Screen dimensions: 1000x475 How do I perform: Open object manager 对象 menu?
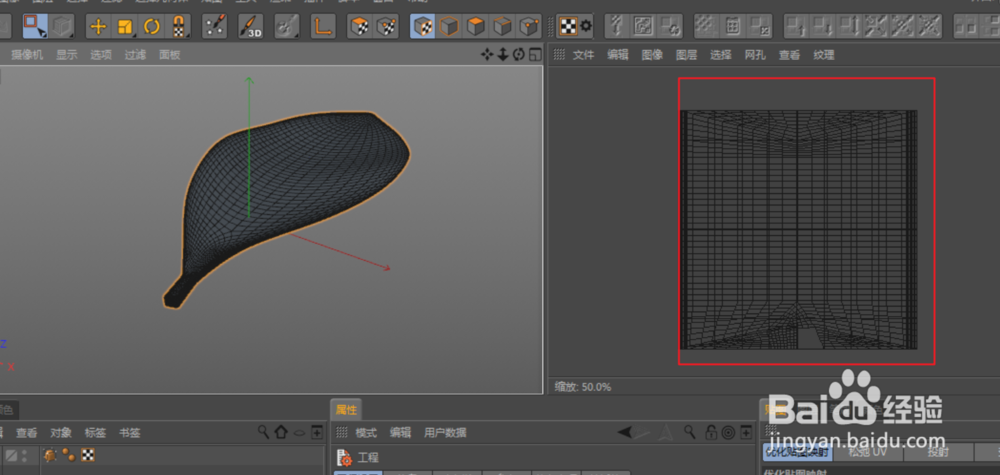tap(61, 433)
